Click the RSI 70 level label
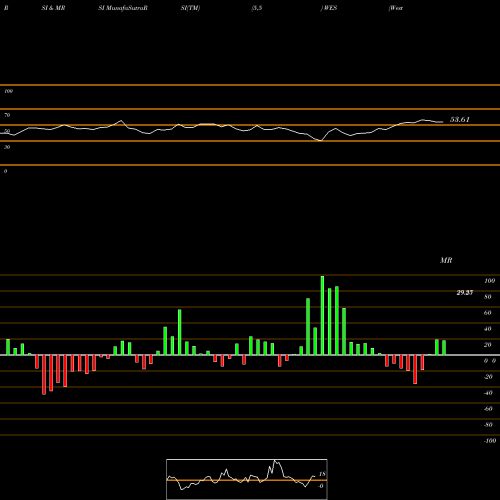Image resolution: width=500 pixels, height=500 pixels. tap(7, 115)
